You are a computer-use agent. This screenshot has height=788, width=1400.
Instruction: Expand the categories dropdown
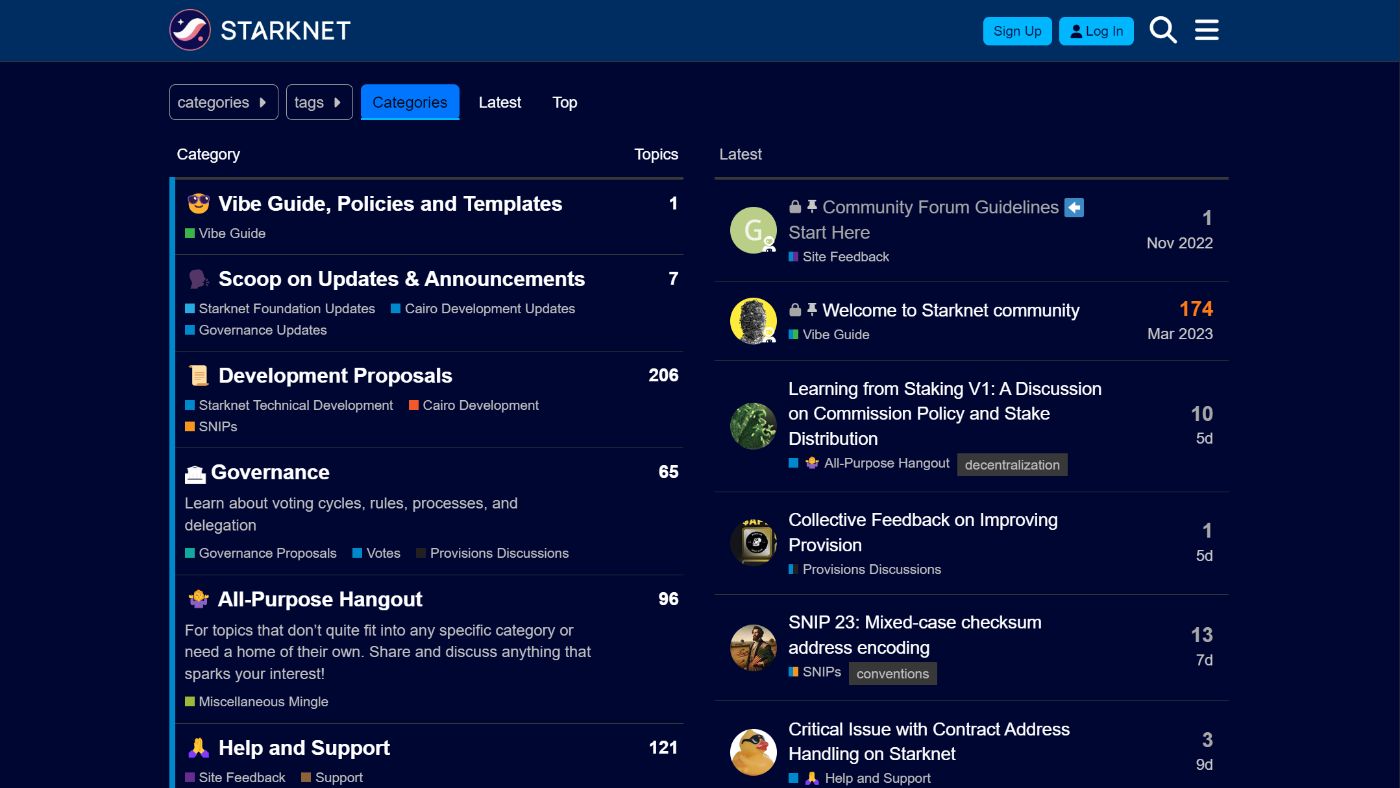(223, 102)
